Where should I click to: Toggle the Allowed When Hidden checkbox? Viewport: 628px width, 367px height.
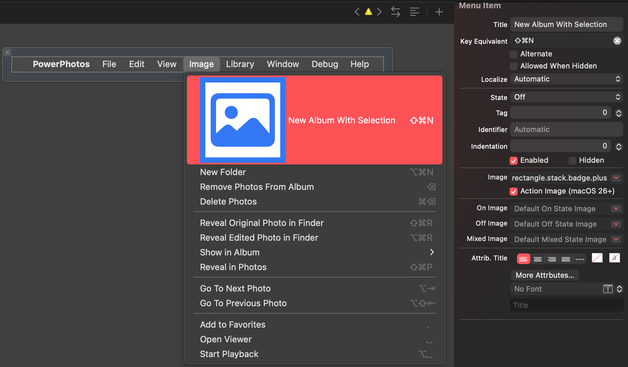[513, 66]
